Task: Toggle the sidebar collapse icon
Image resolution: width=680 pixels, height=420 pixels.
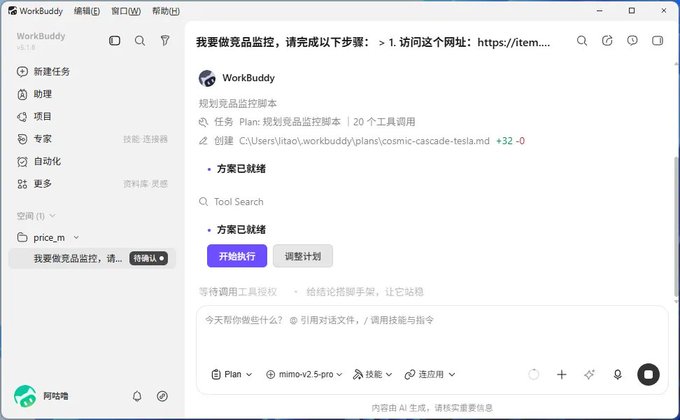Action: [x=114, y=41]
